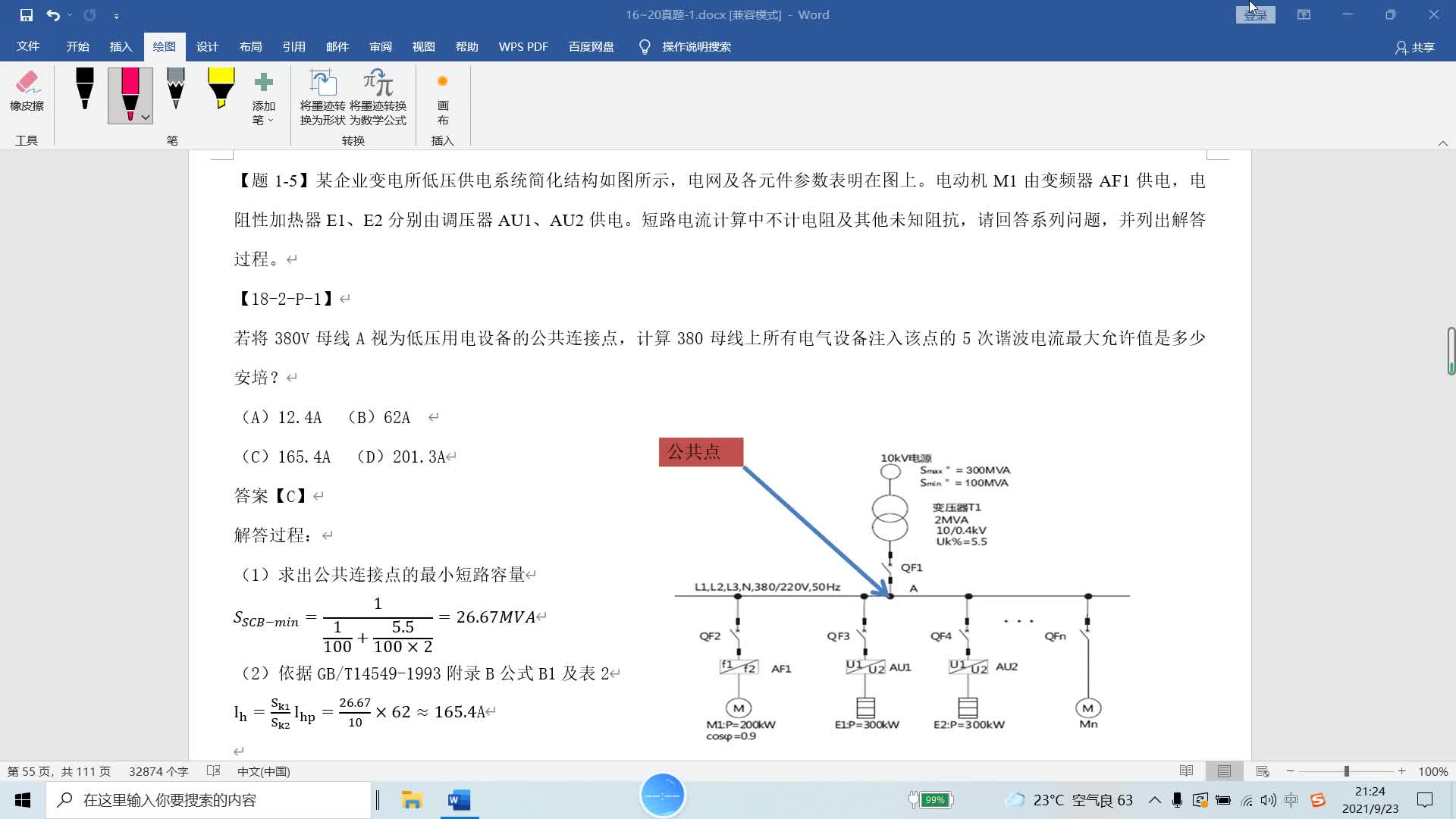Click the zoom slider handle
This screenshot has height=819, width=1456.
(x=1347, y=771)
